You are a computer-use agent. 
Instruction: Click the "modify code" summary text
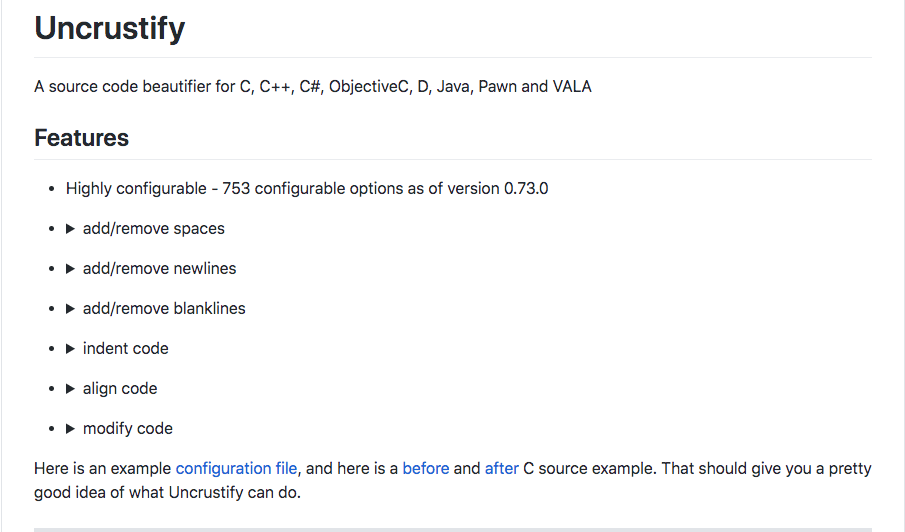tap(128, 429)
